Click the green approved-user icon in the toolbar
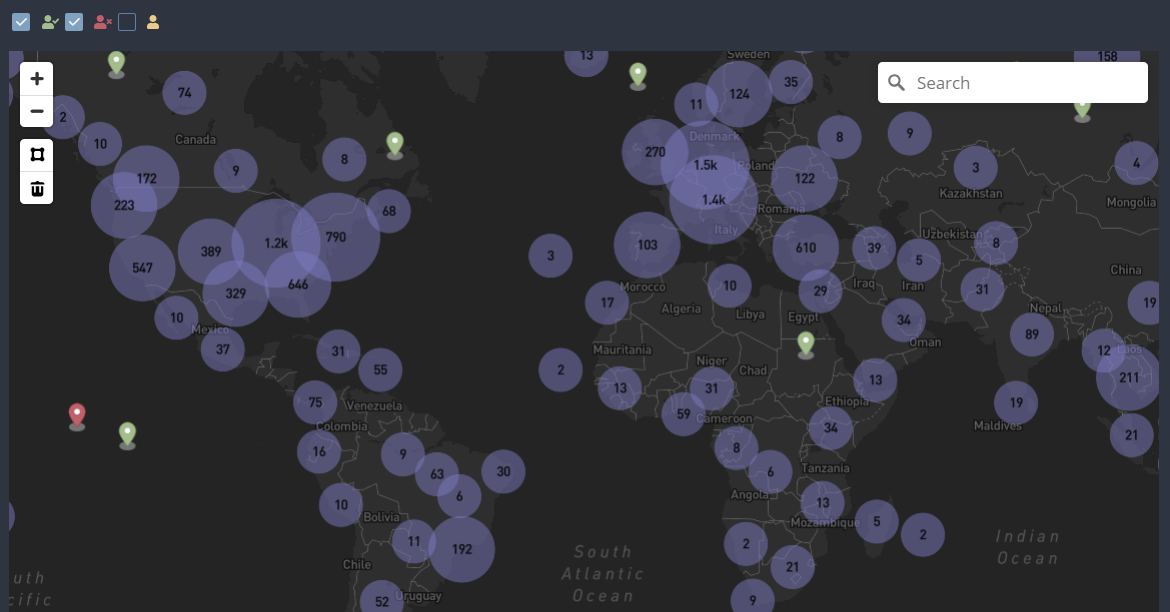This screenshot has height=612, width=1170. point(49,21)
